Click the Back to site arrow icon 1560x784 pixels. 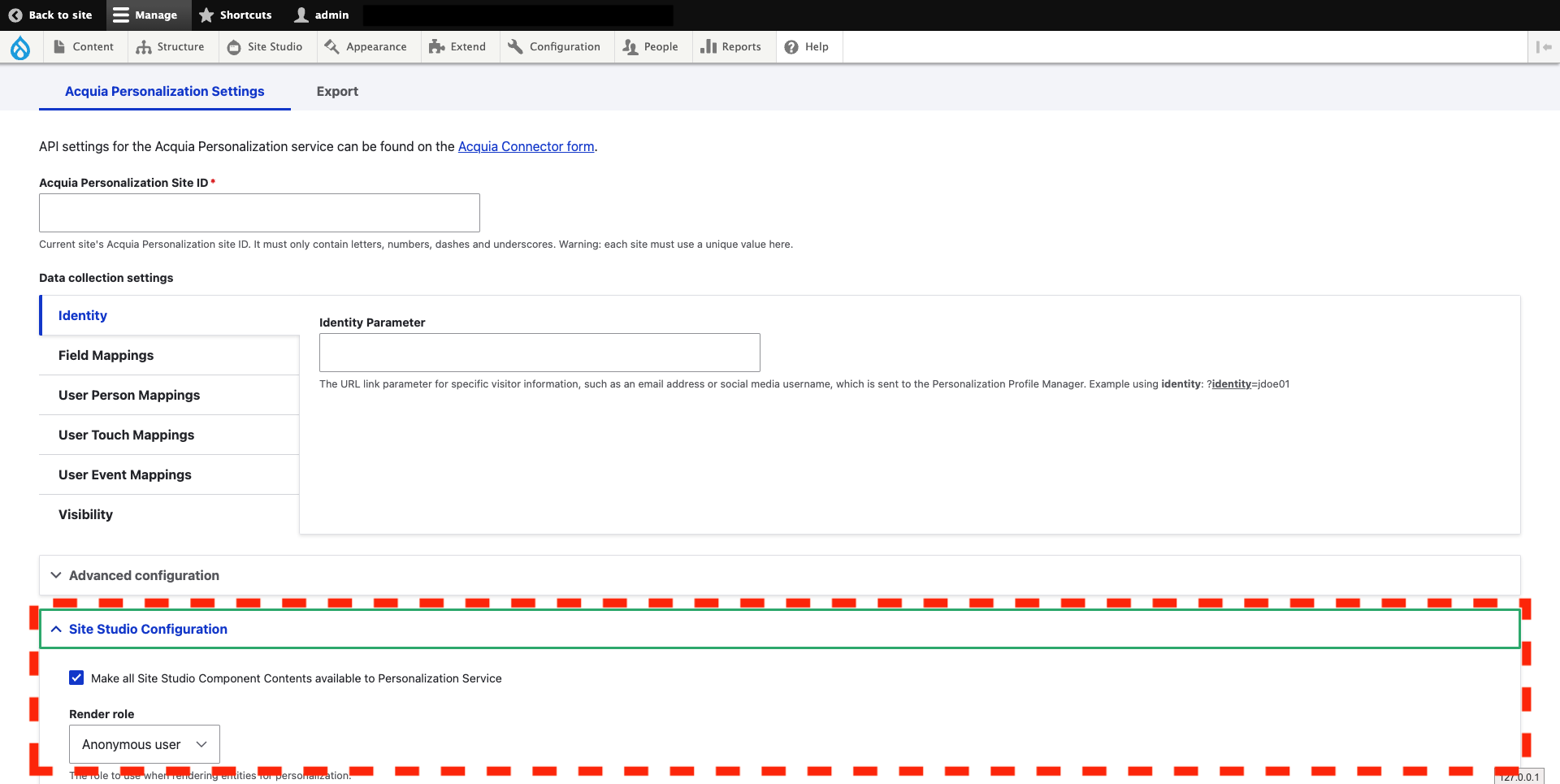(15, 15)
